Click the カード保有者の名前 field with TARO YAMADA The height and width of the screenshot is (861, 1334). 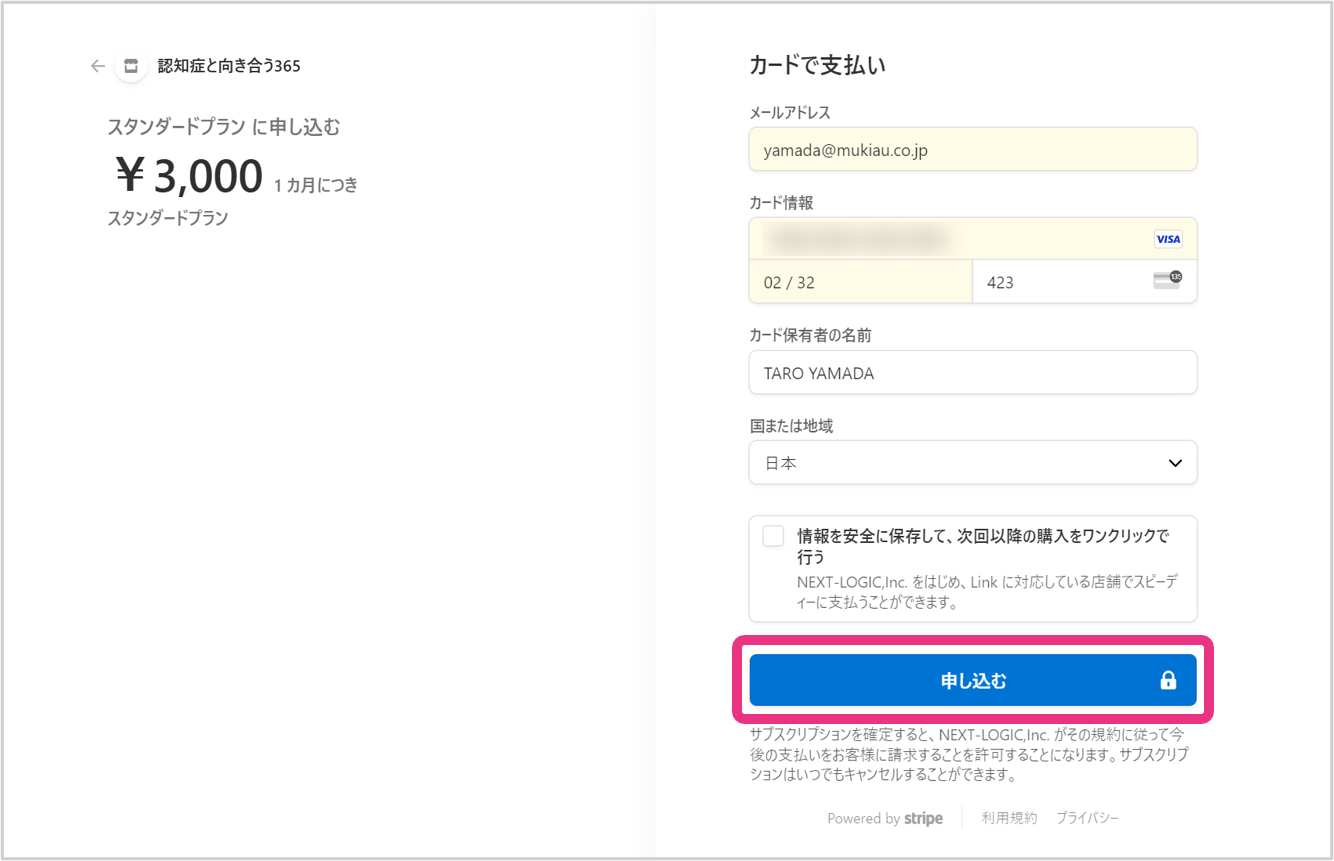972,373
